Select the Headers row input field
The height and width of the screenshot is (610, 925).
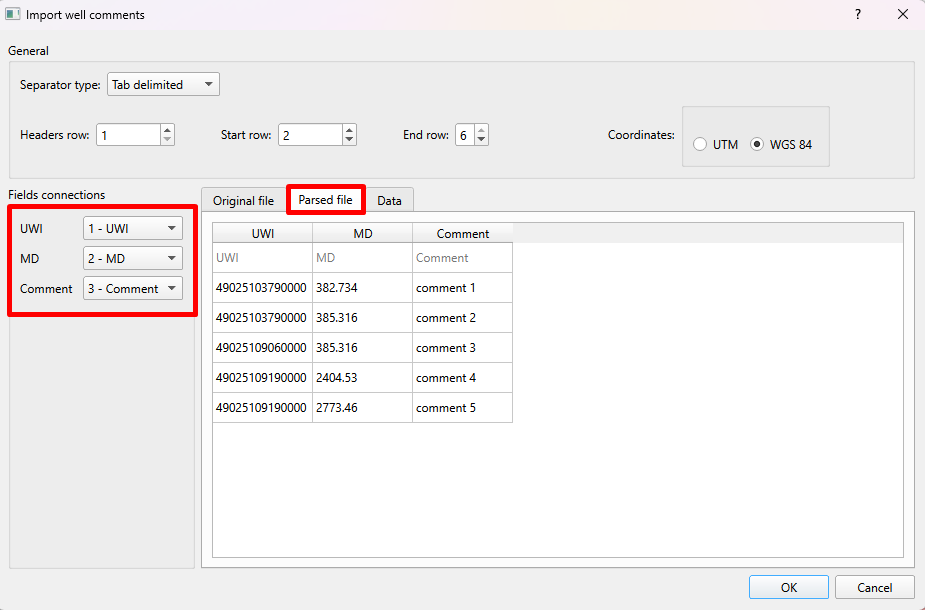130,134
